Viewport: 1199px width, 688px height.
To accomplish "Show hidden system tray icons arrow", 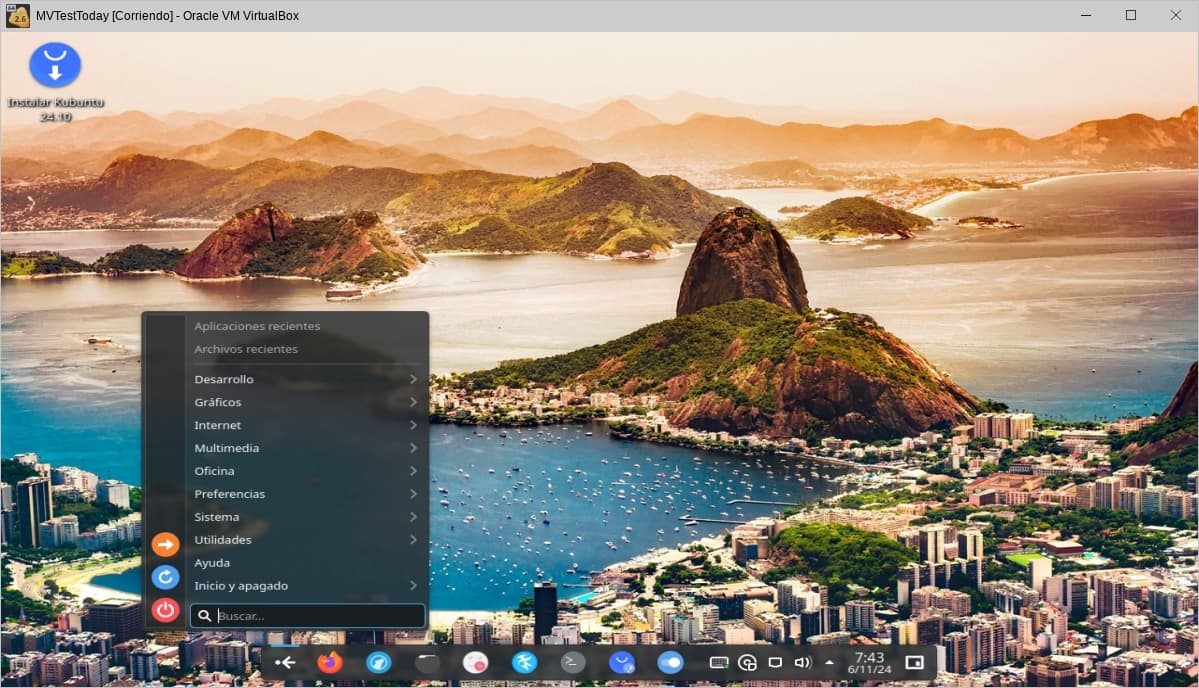I will (x=829, y=662).
